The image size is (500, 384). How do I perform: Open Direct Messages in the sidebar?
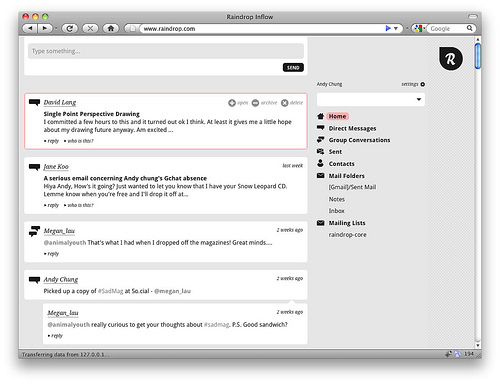pyautogui.click(x=352, y=128)
